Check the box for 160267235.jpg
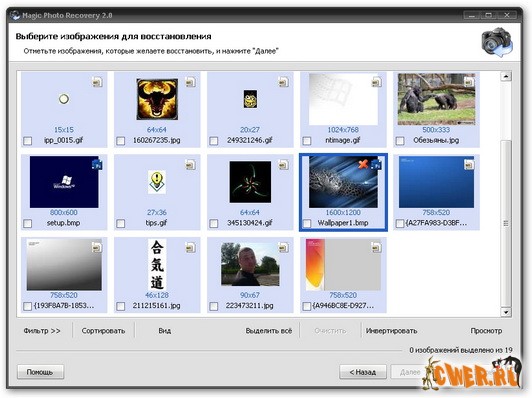This screenshot has width=532, height=398. 121,141
